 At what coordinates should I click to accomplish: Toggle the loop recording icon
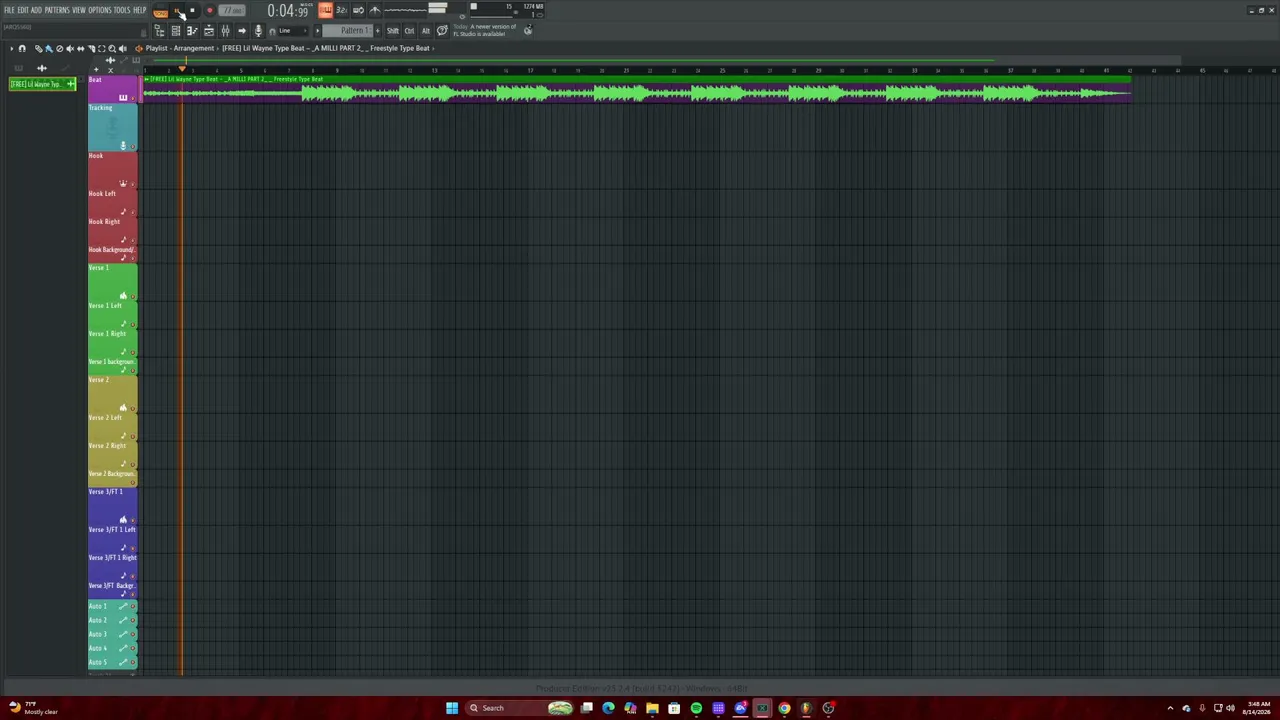(x=358, y=11)
